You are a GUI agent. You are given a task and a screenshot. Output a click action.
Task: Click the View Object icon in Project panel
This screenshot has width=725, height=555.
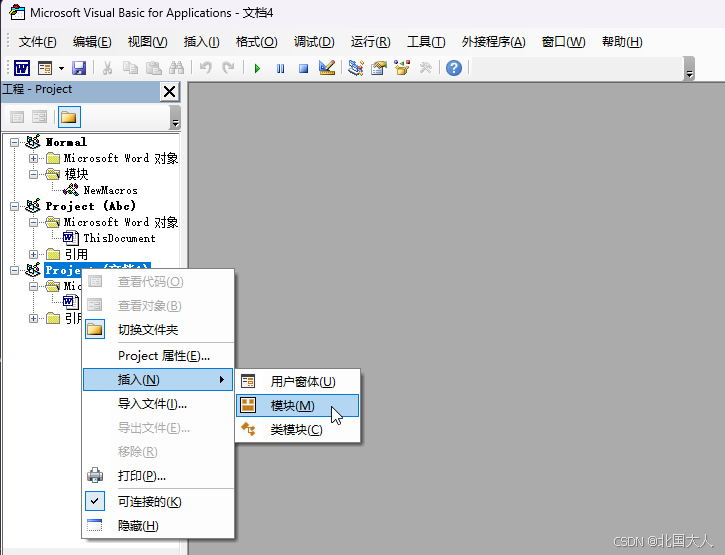[39, 117]
